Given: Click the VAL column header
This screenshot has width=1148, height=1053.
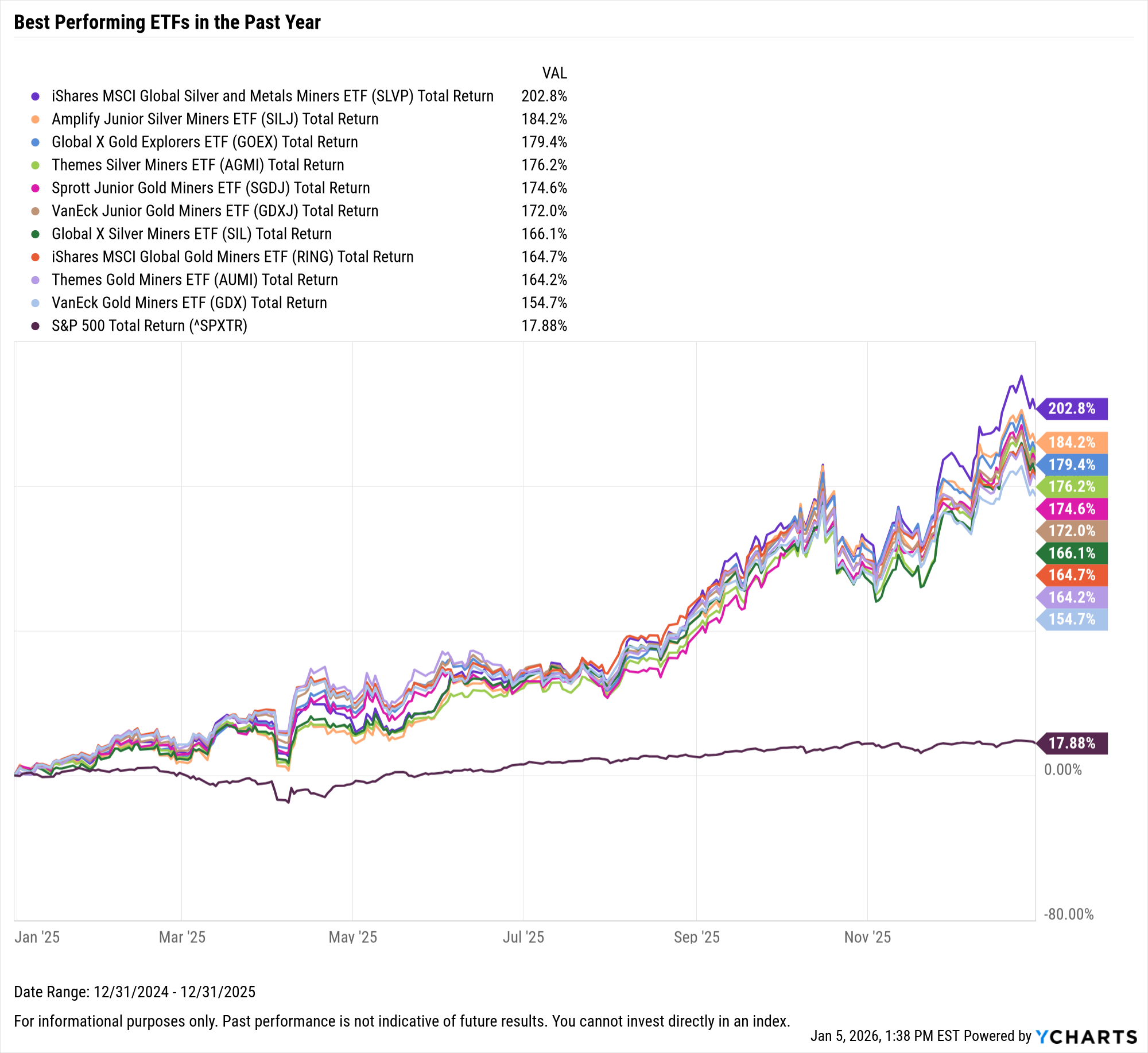Looking at the screenshot, I should pos(554,73).
